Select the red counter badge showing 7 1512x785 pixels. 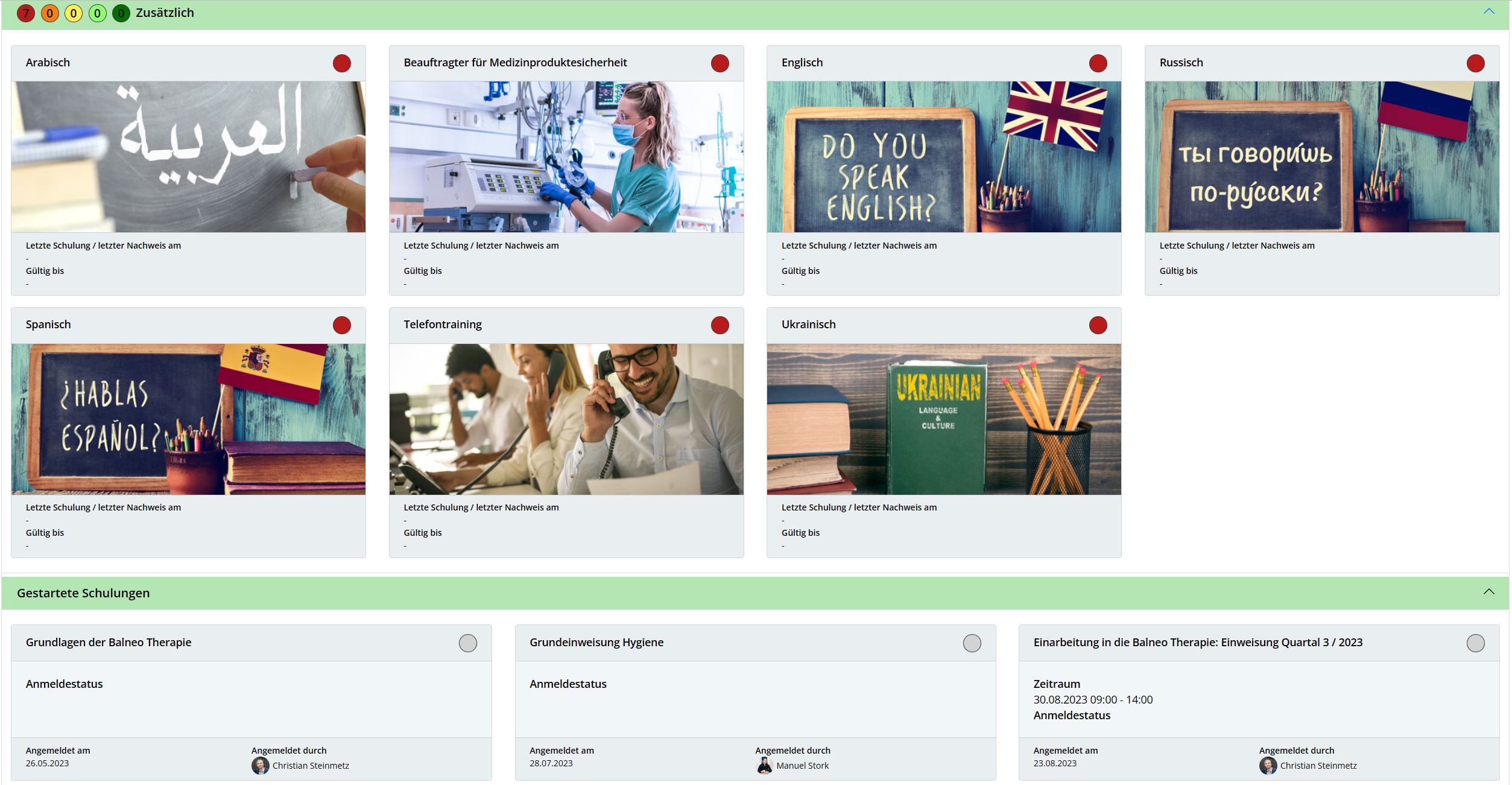[26, 13]
